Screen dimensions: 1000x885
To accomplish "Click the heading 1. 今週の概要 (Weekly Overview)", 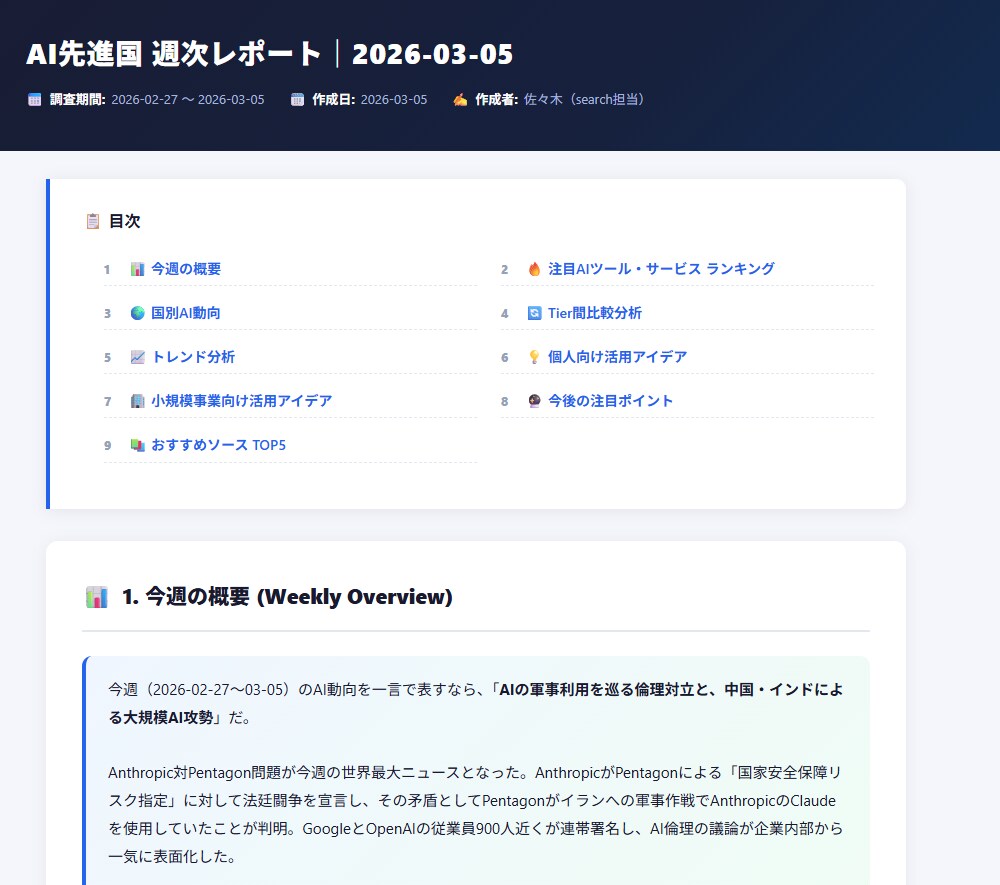I will 287,597.
